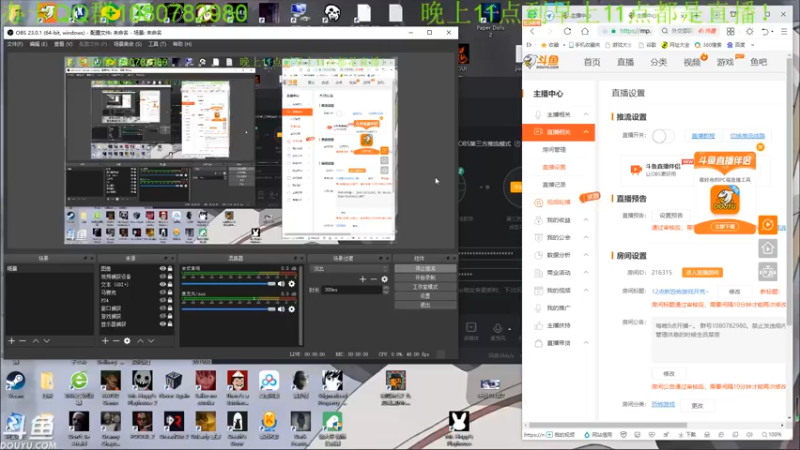Screen dimensions: 800x450
Task: Open browser hamburger menu
Action: pos(784,31)
